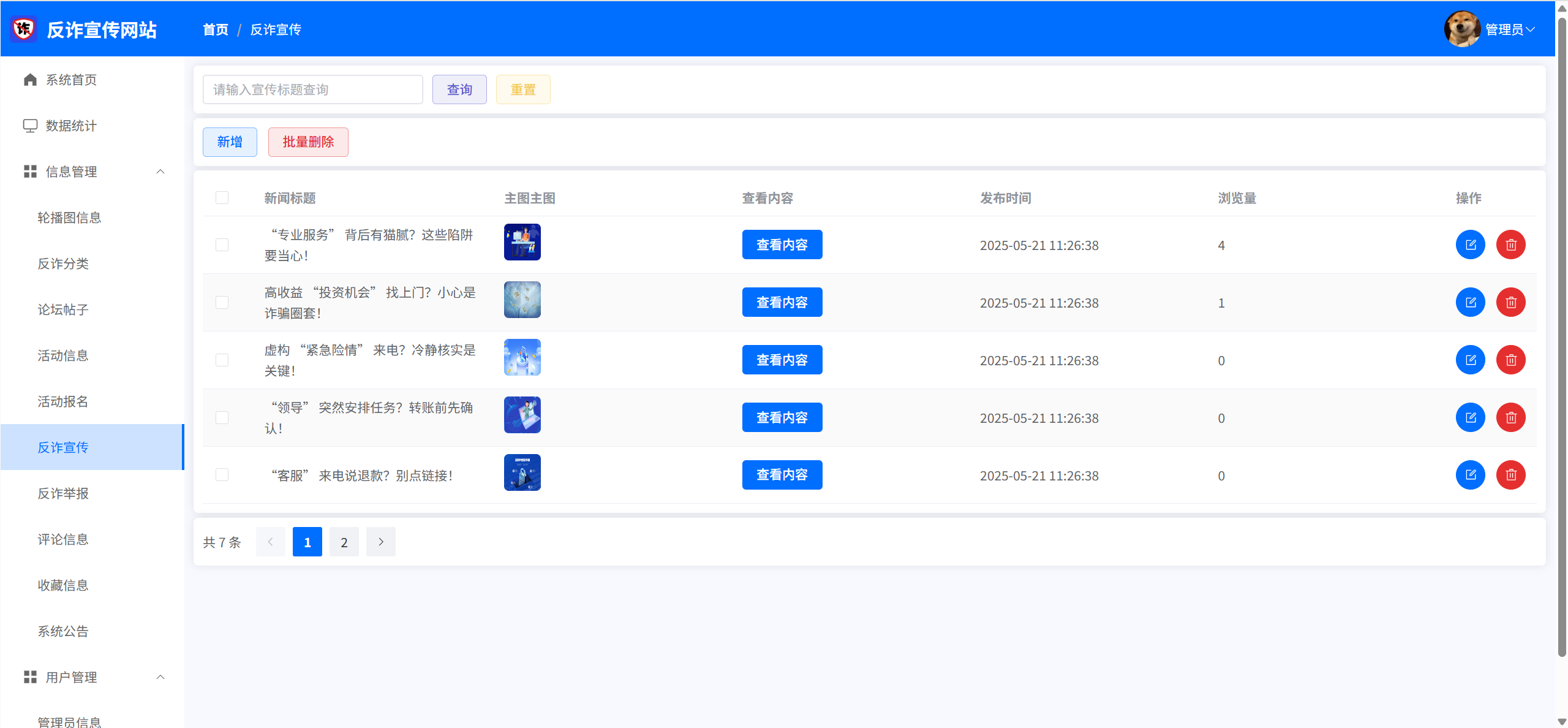Click the 宣传标题 search input field
Screen dimensions: 1568x728
pyautogui.click(x=312, y=89)
